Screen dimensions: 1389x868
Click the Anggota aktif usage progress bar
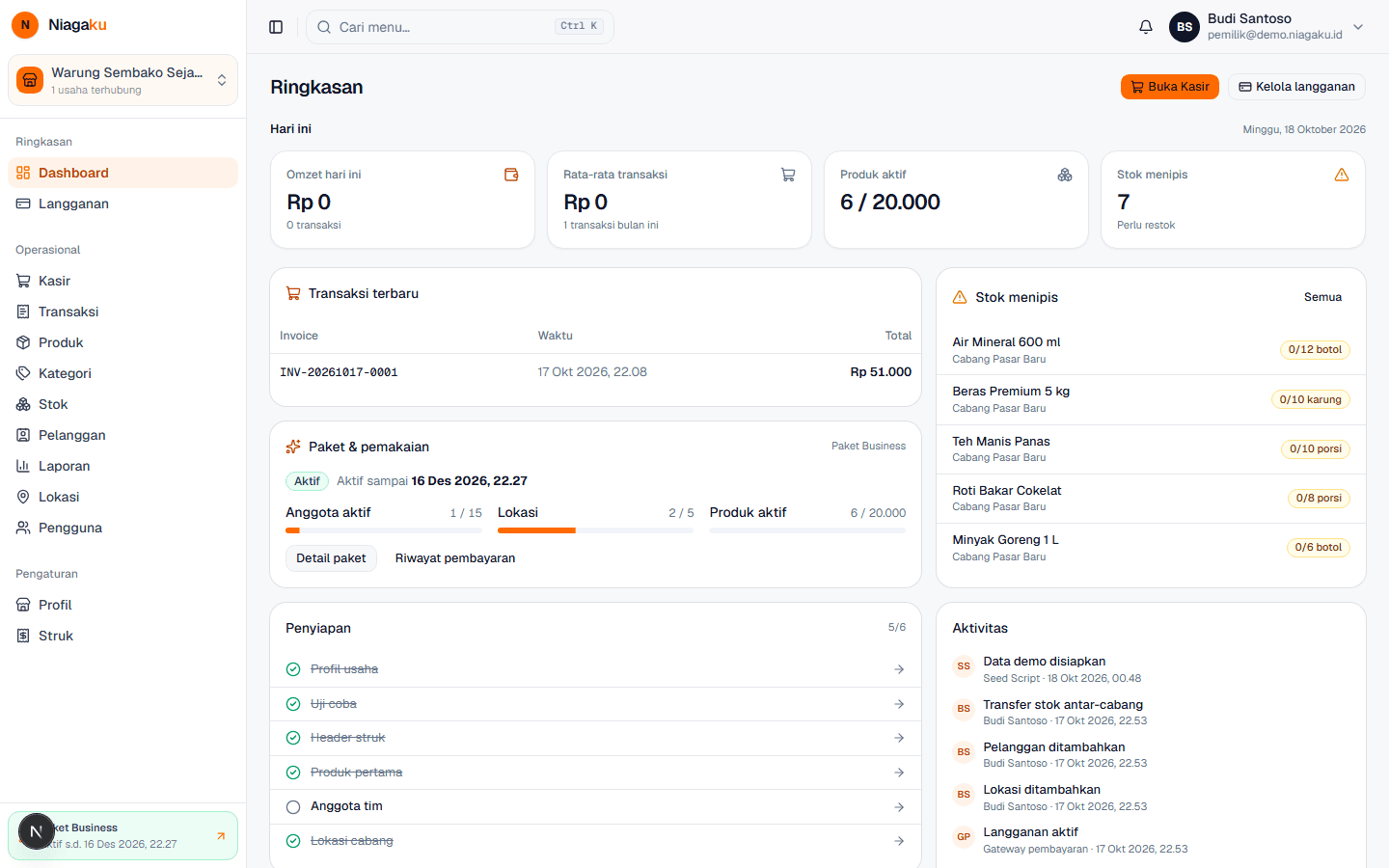[383, 530]
